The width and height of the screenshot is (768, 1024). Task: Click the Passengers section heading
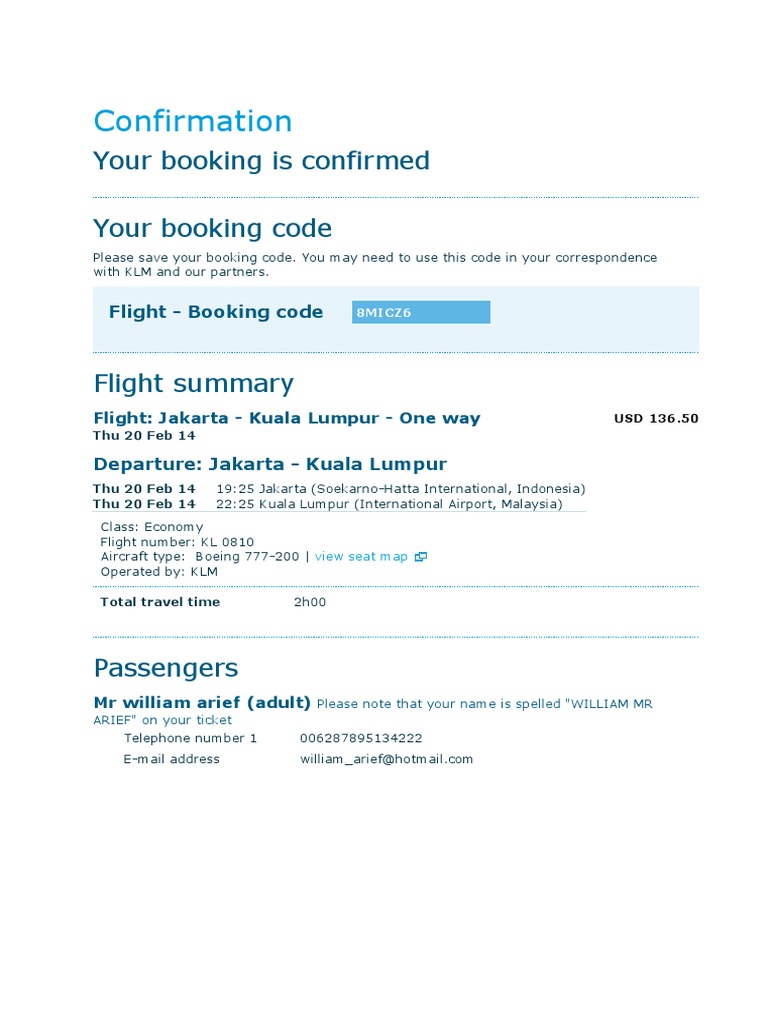(x=165, y=668)
